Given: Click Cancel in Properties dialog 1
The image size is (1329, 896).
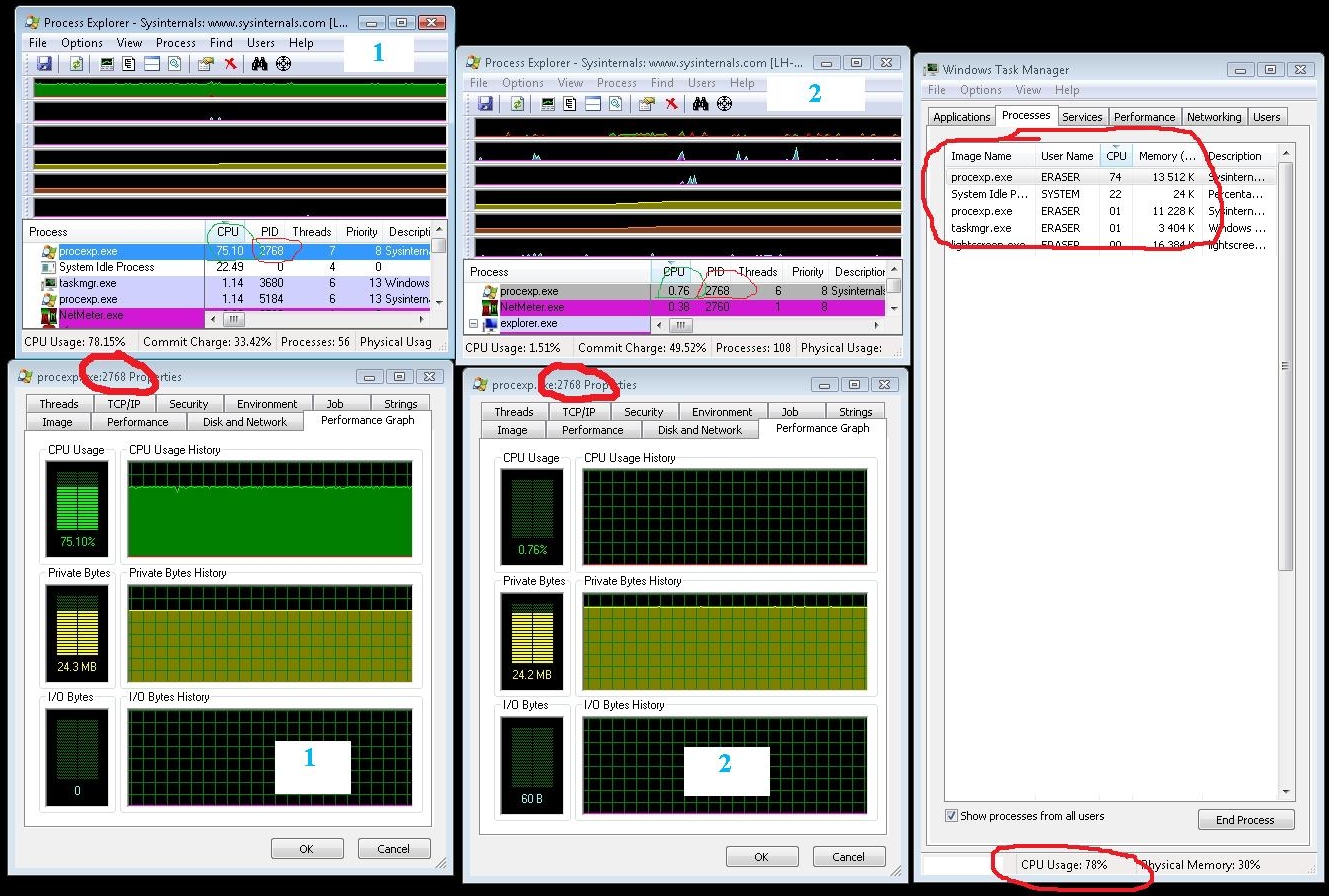Looking at the screenshot, I should 393,849.
